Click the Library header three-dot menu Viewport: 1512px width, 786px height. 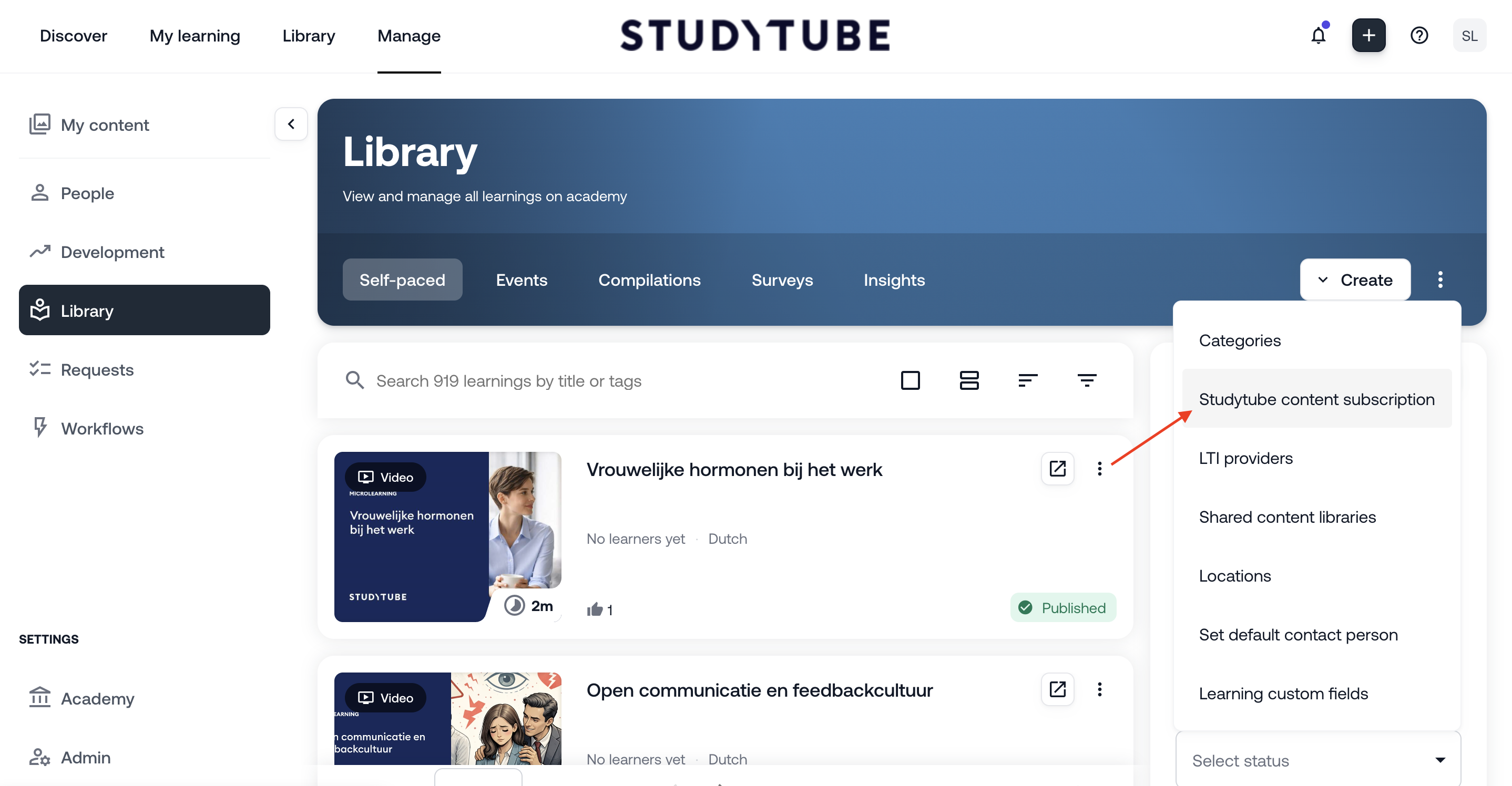[x=1440, y=280]
